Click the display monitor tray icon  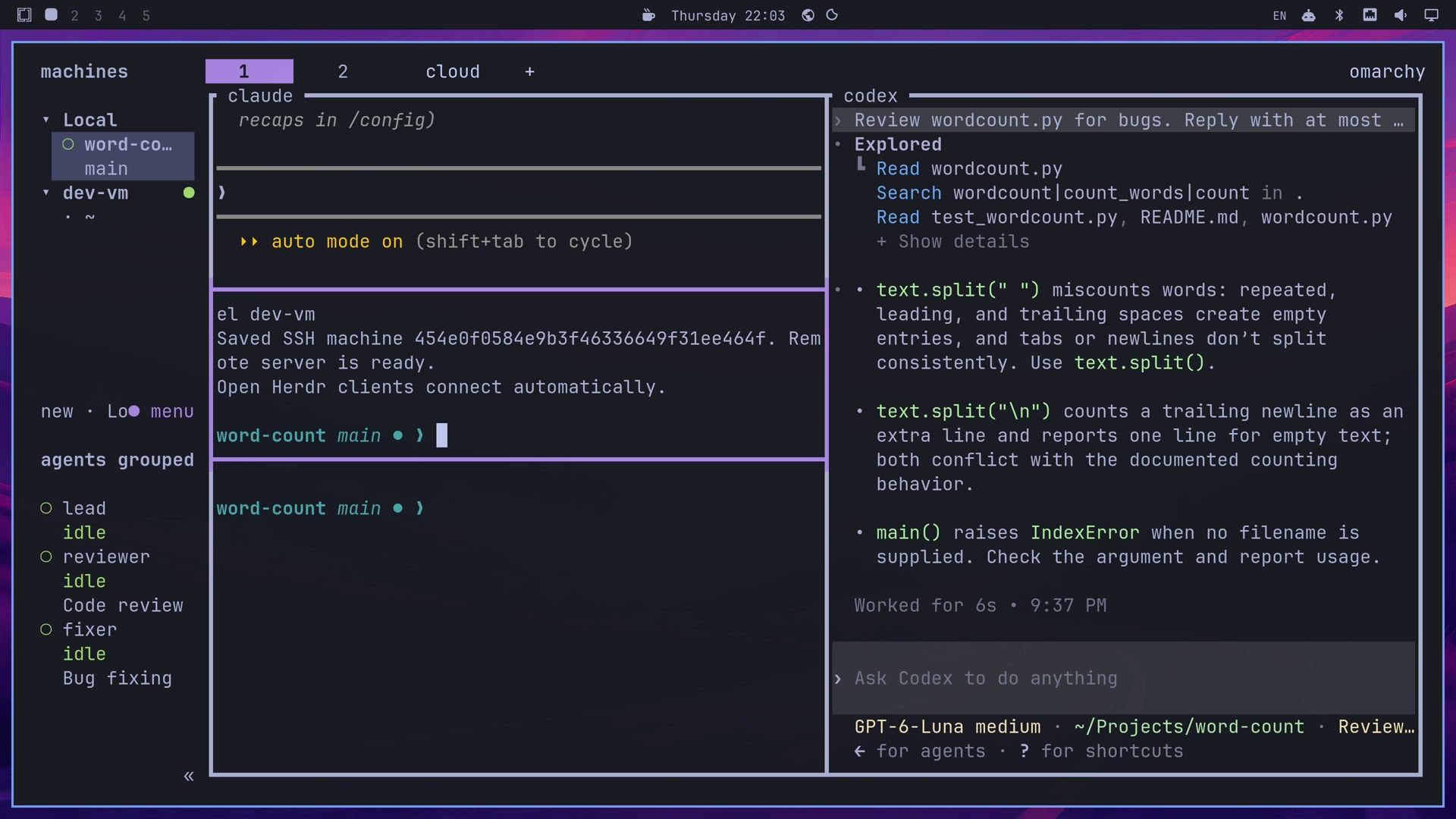coord(1431,15)
